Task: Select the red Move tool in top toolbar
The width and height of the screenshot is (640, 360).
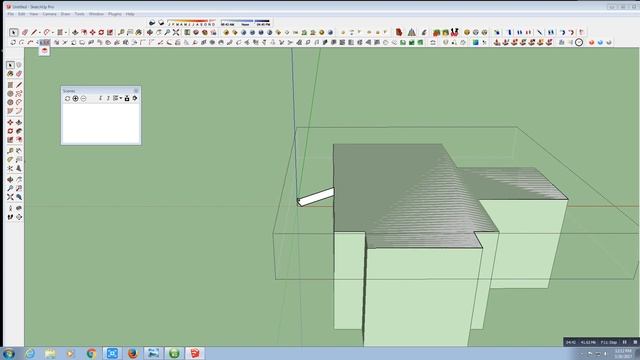Action: (93, 32)
